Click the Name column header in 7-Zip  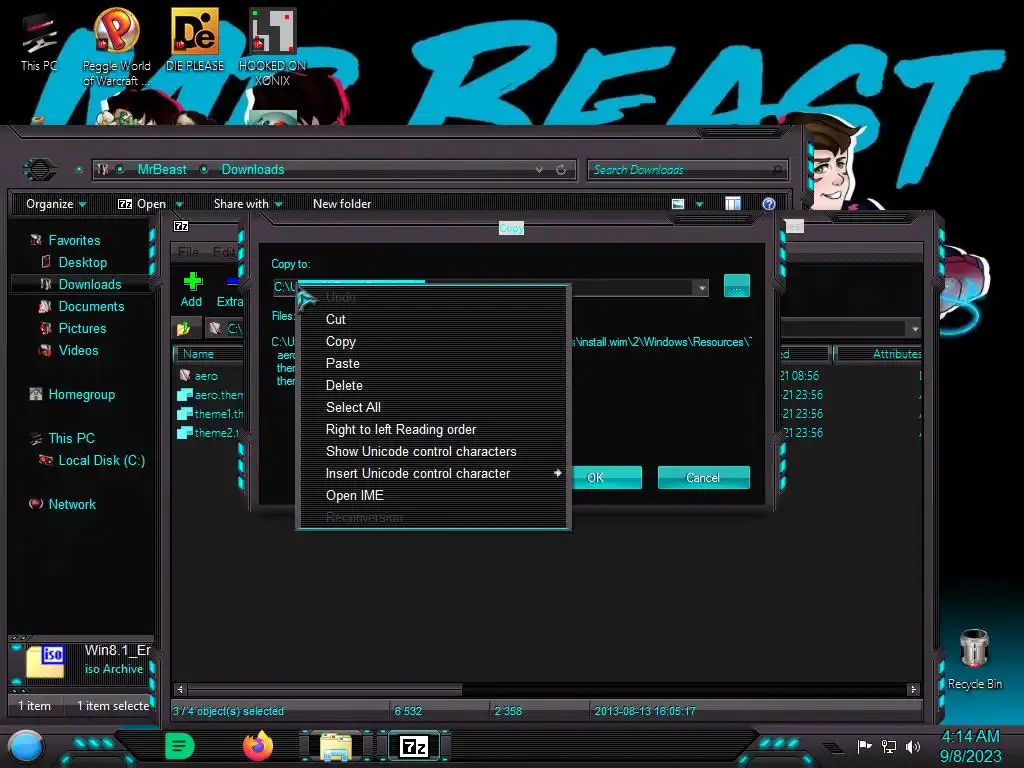coord(208,354)
